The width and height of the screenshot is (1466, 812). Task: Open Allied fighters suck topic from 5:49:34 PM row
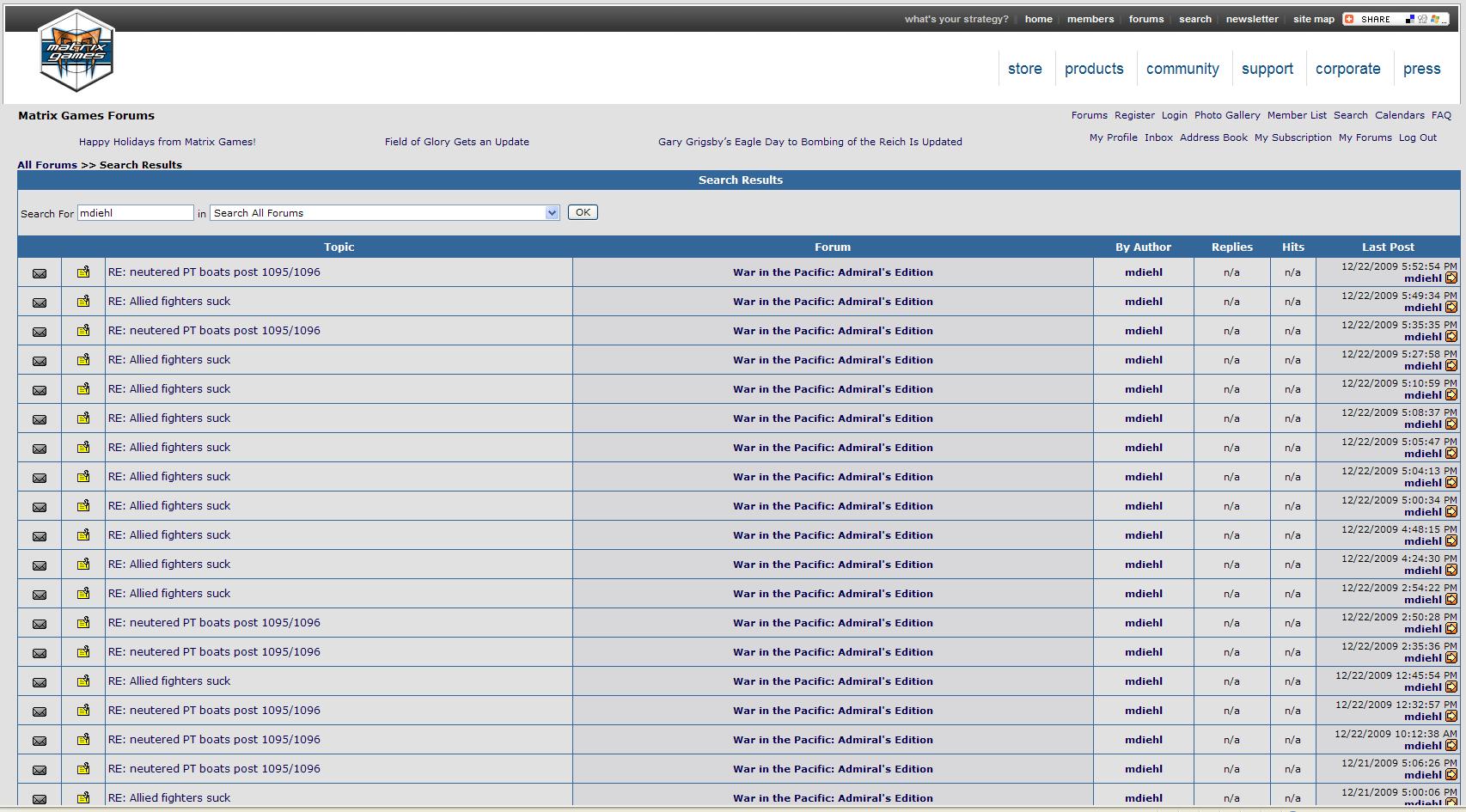pos(169,302)
